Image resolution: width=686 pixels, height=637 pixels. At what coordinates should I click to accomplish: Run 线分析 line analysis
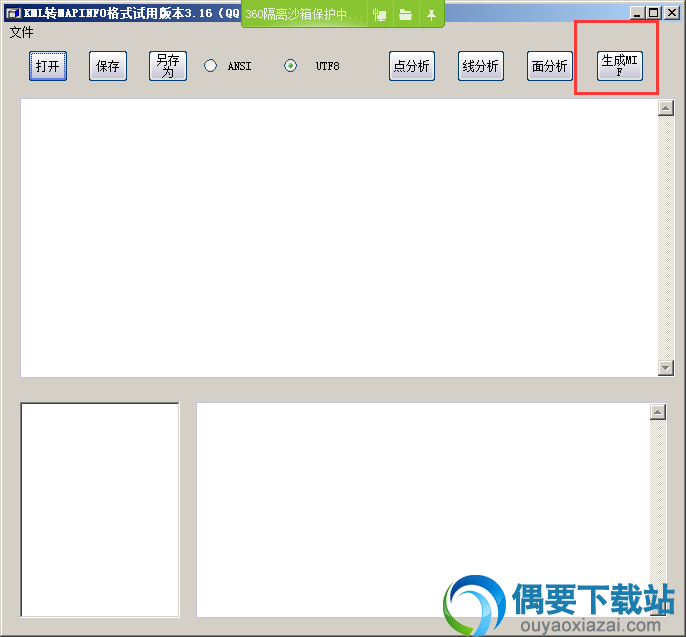[x=481, y=66]
